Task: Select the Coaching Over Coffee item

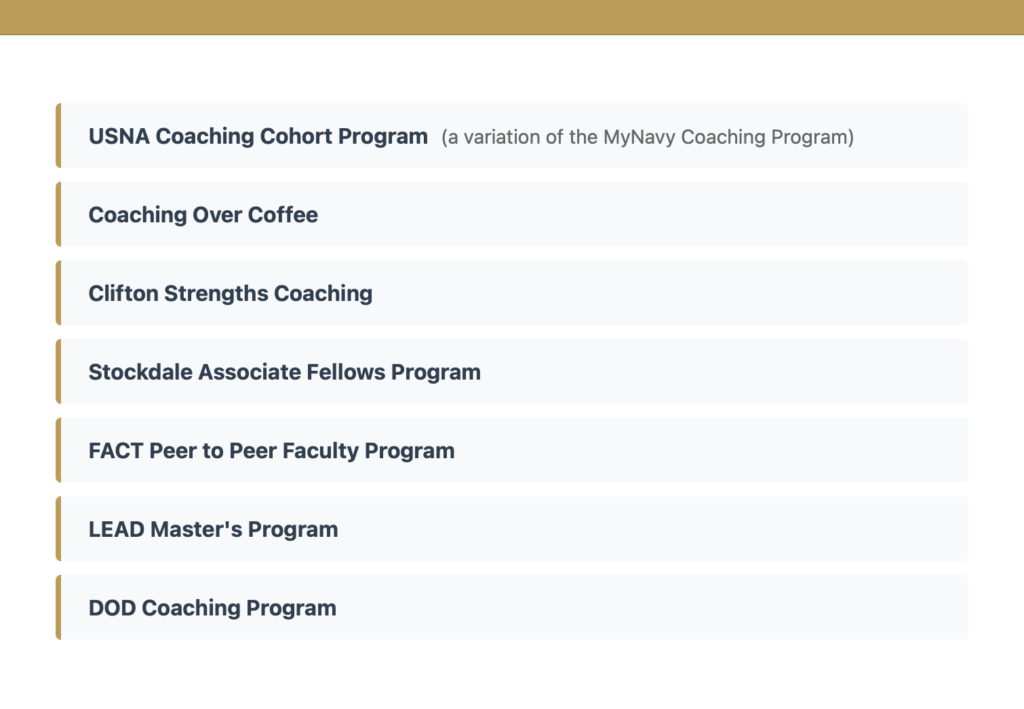Action: [203, 215]
